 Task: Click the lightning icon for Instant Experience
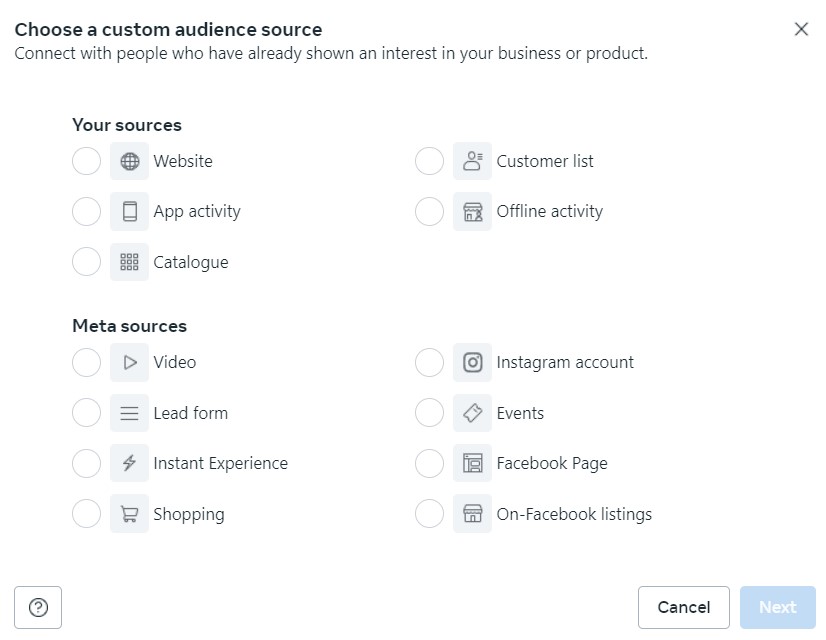click(x=130, y=463)
